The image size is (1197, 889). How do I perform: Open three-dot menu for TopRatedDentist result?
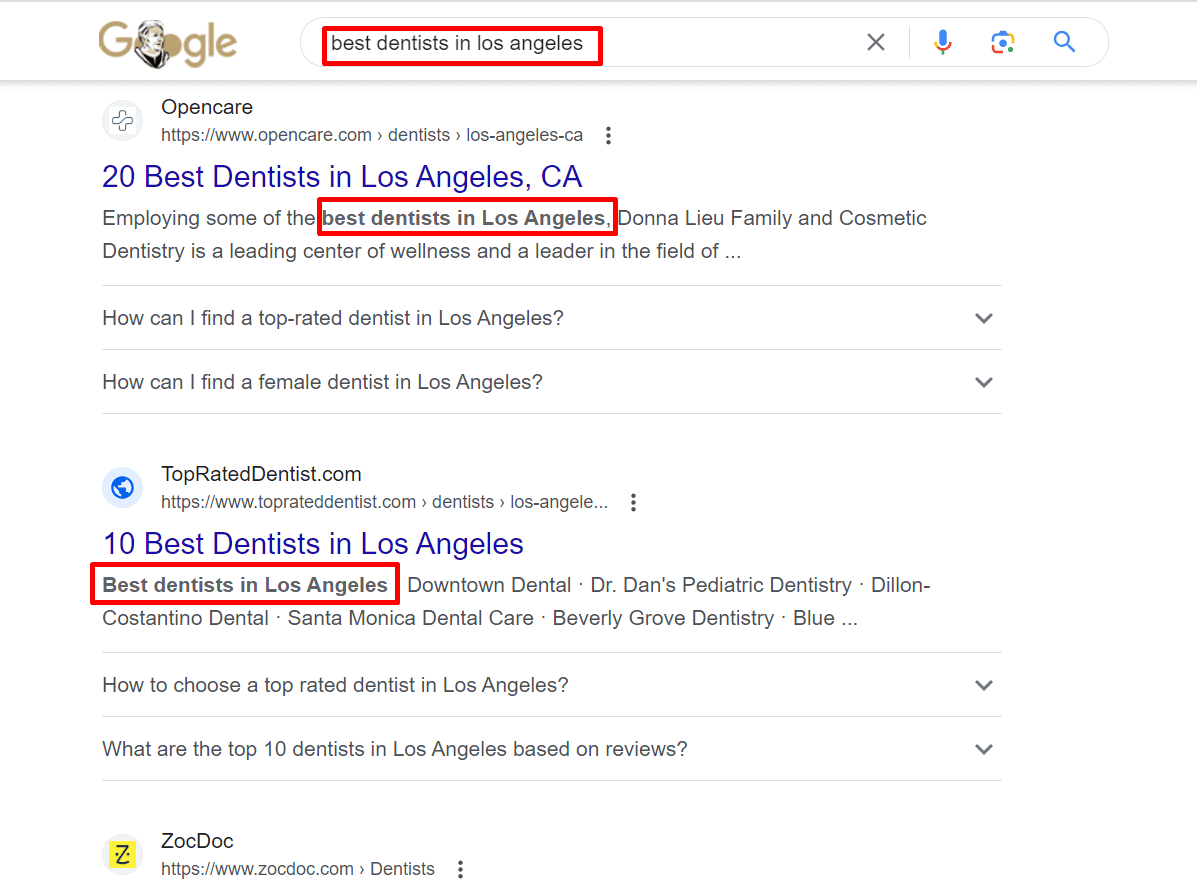pyautogui.click(x=634, y=503)
